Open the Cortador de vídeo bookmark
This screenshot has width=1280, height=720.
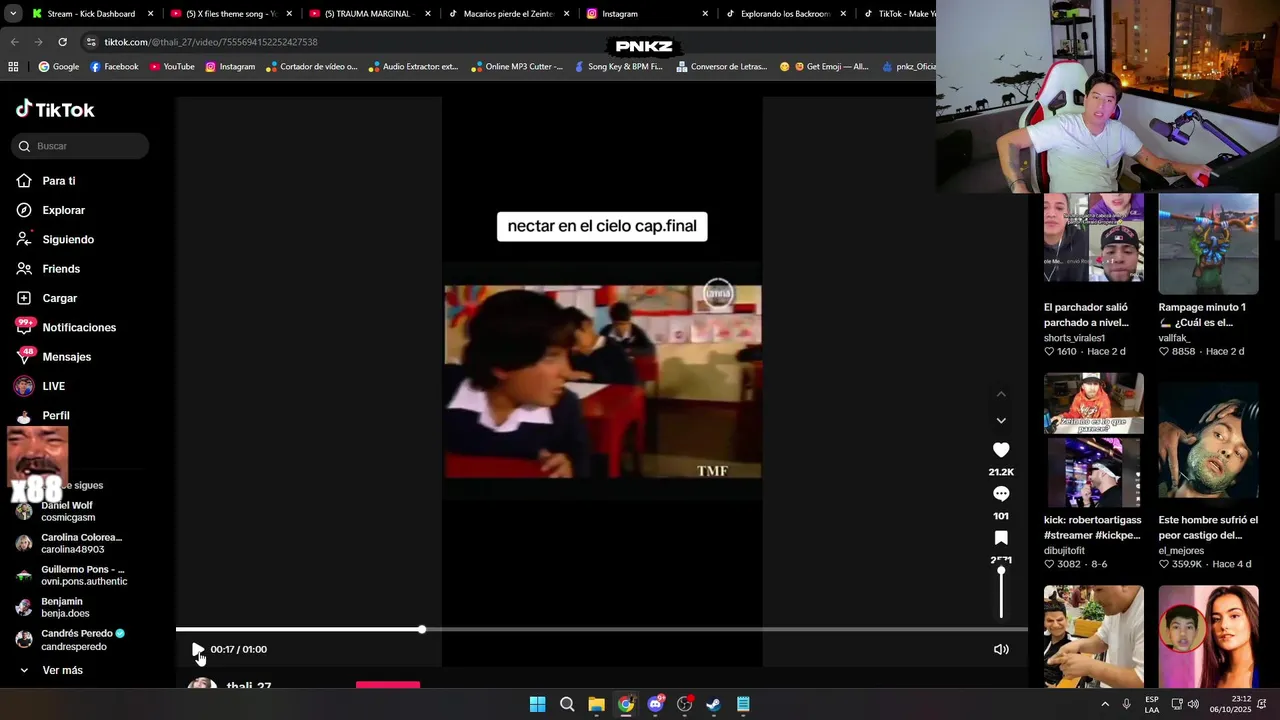[312, 67]
